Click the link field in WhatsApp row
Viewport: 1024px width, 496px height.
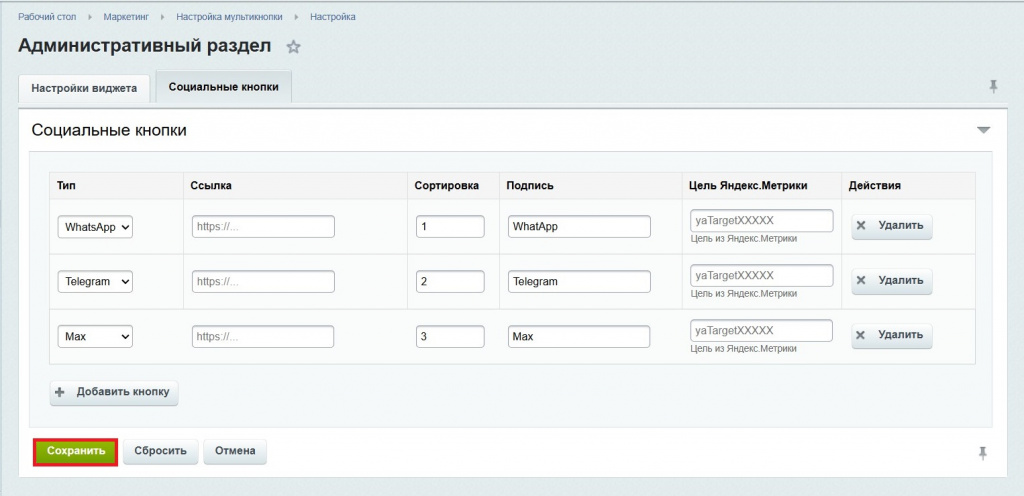(263, 227)
